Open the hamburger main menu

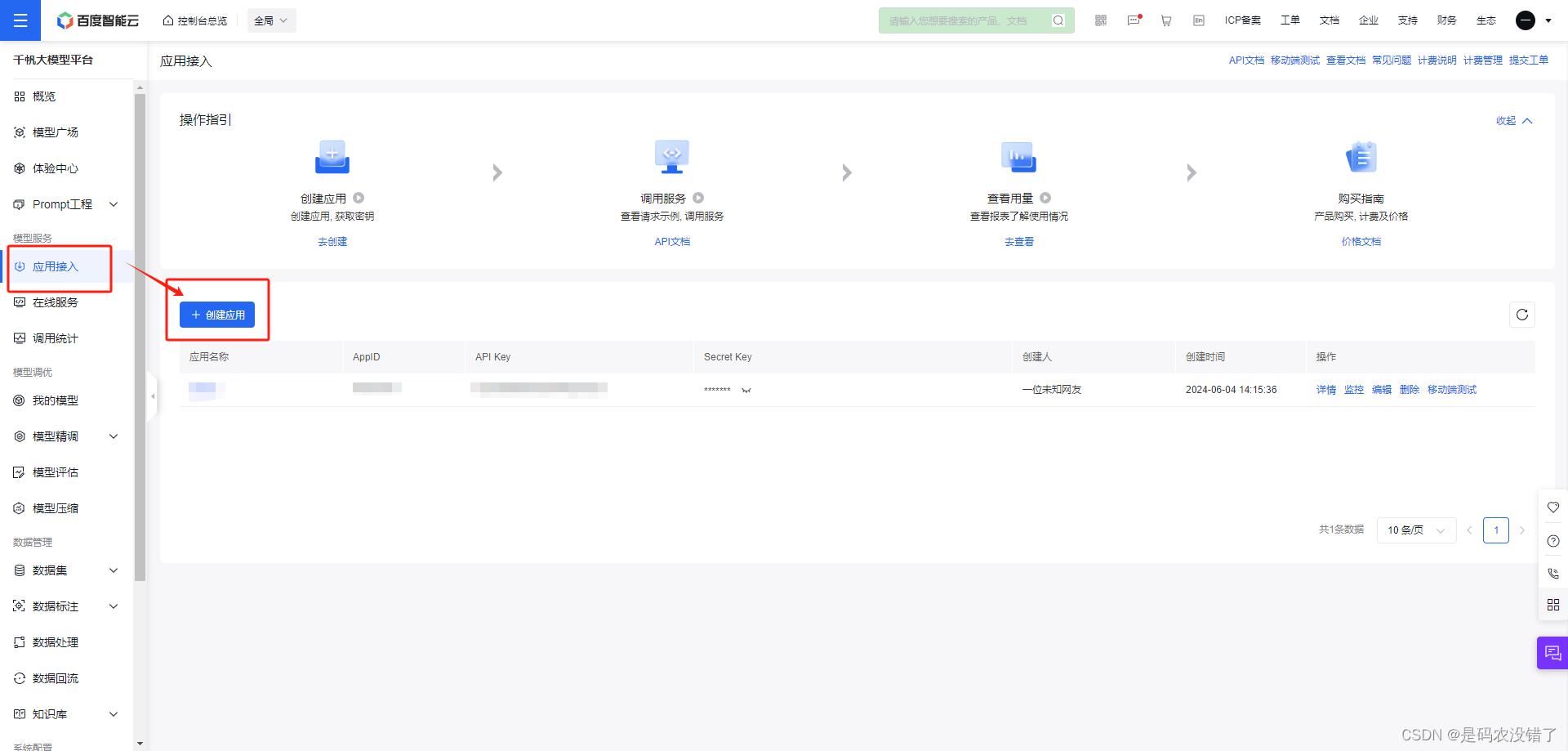20,20
